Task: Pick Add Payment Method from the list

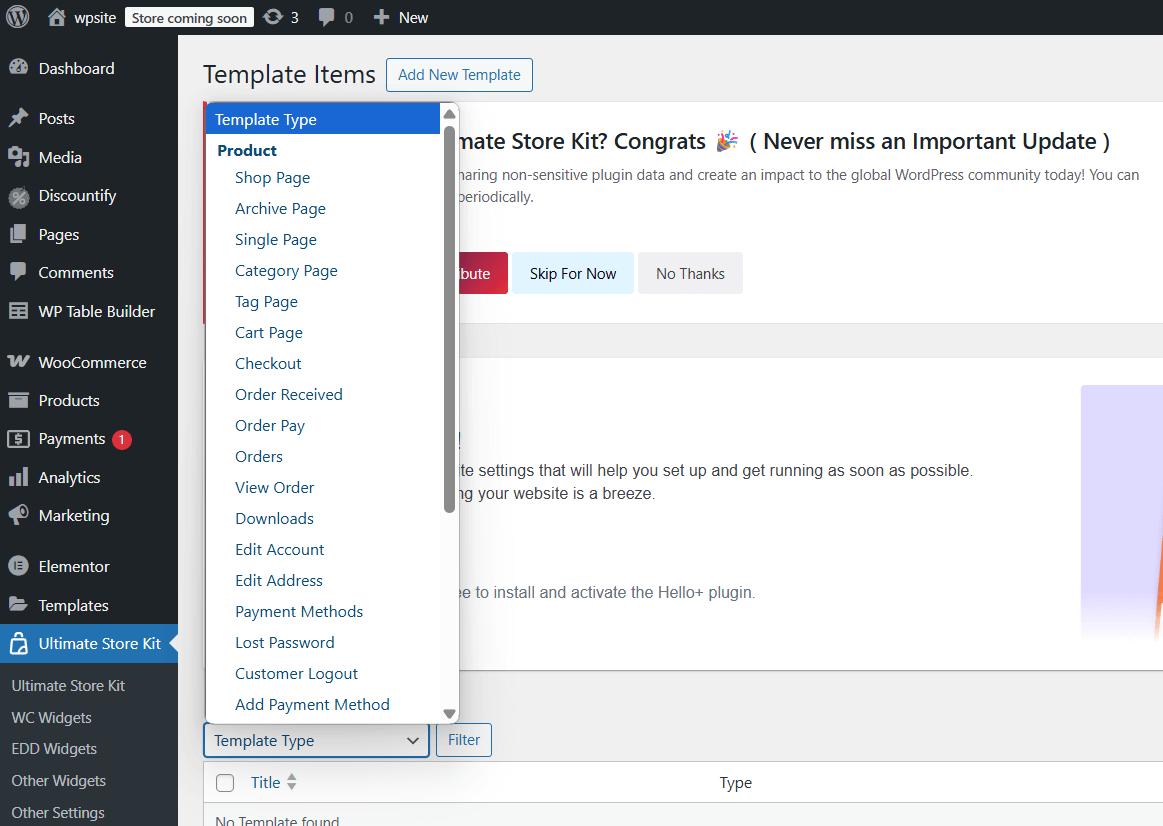Action: [x=312, y=705]
